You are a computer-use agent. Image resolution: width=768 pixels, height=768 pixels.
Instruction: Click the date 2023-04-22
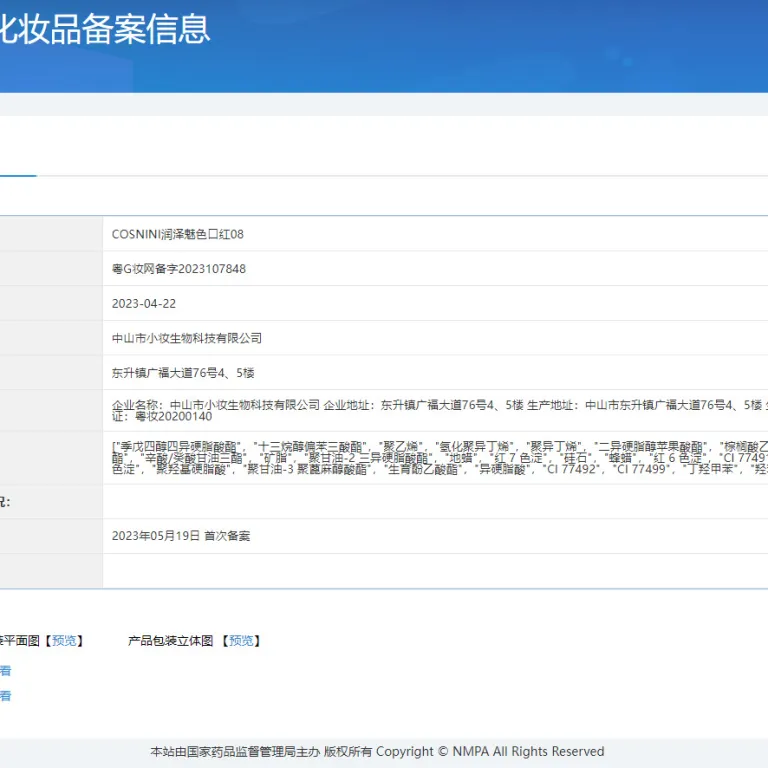144,304
